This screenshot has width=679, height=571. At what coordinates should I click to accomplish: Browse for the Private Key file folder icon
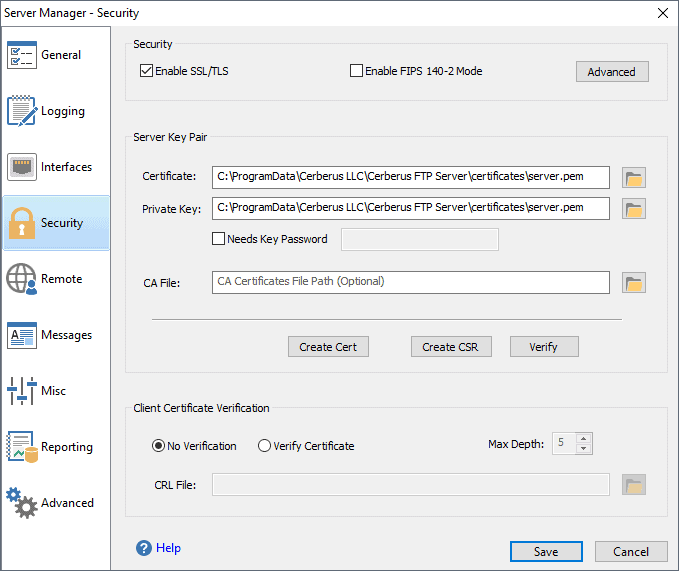634,209
